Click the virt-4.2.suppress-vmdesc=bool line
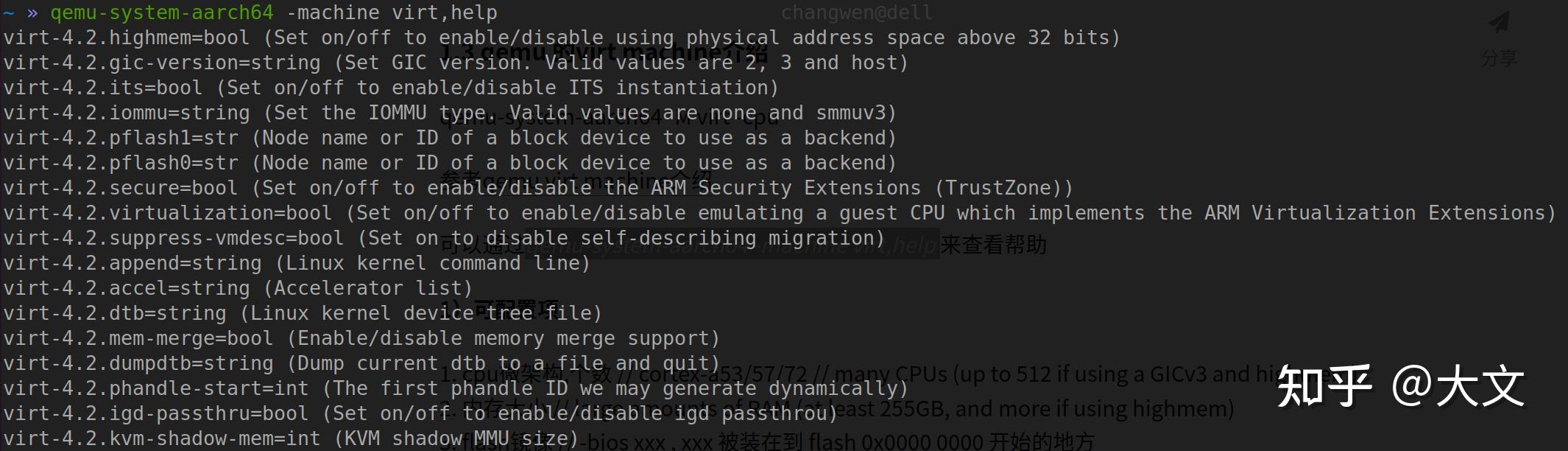Viewport: 1568px width, 451px height. (x=444, y=238)
